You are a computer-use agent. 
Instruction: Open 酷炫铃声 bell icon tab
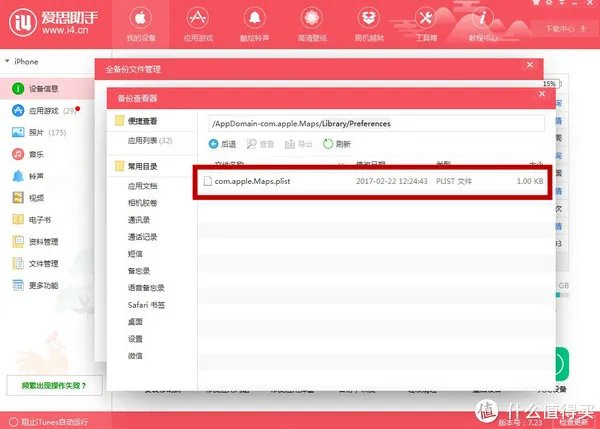[x=254, y=24]
